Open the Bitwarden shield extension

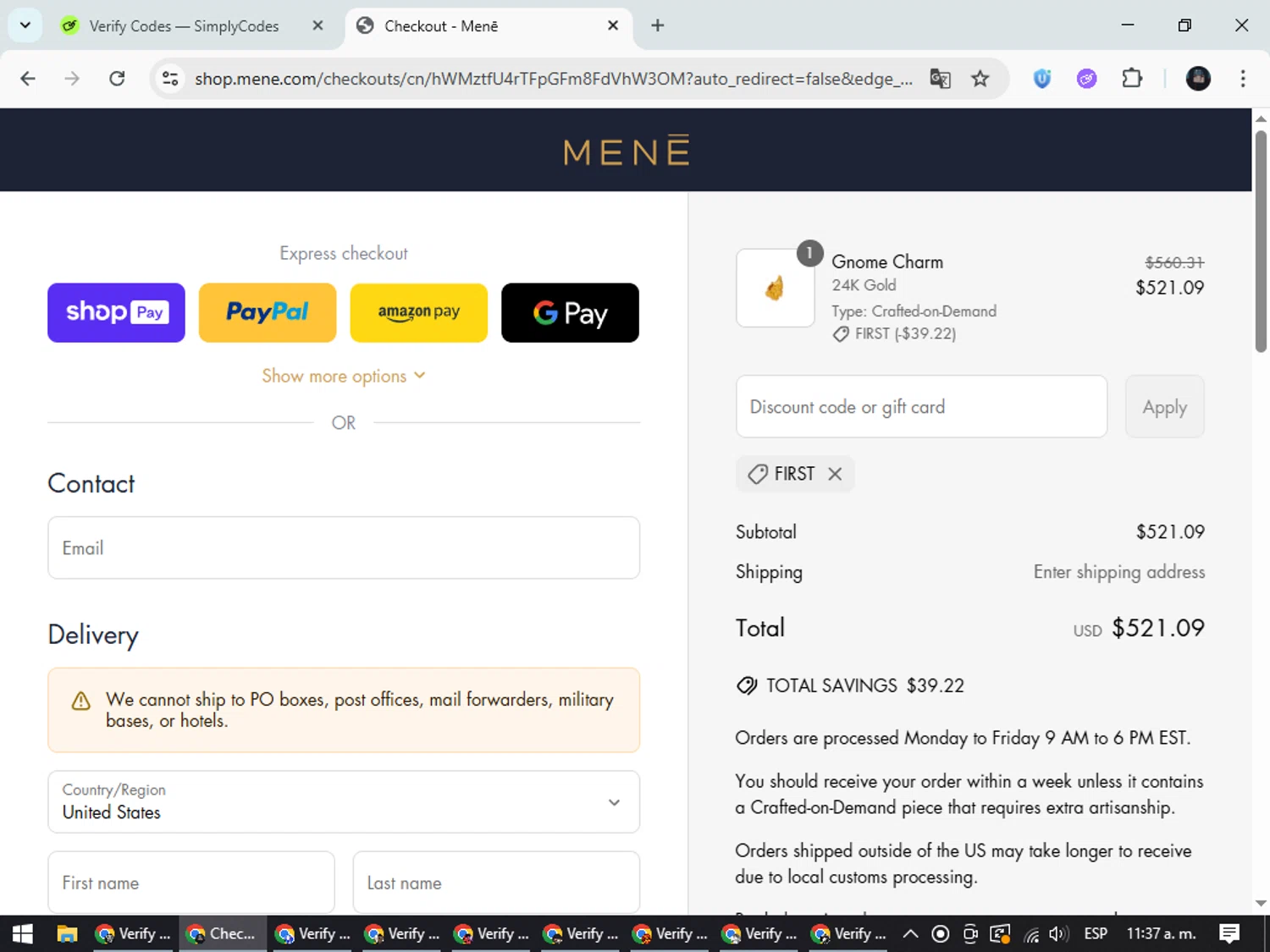[1042, 79]
